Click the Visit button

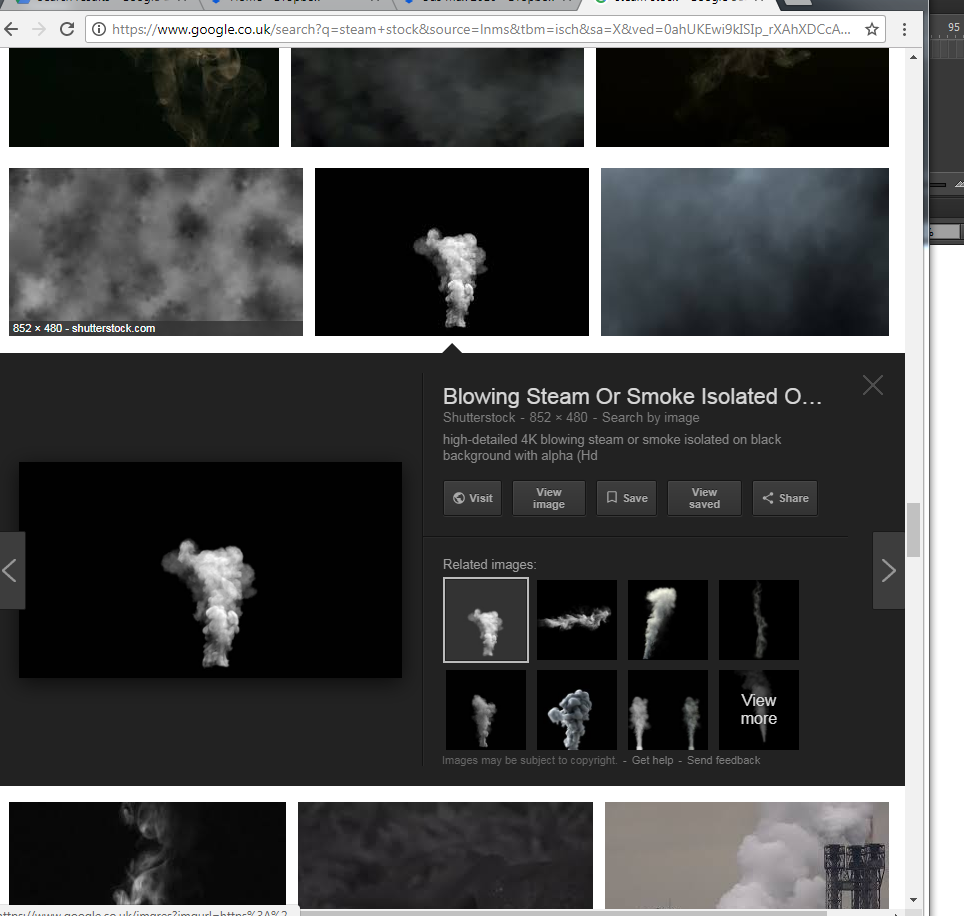click(472, 498)
